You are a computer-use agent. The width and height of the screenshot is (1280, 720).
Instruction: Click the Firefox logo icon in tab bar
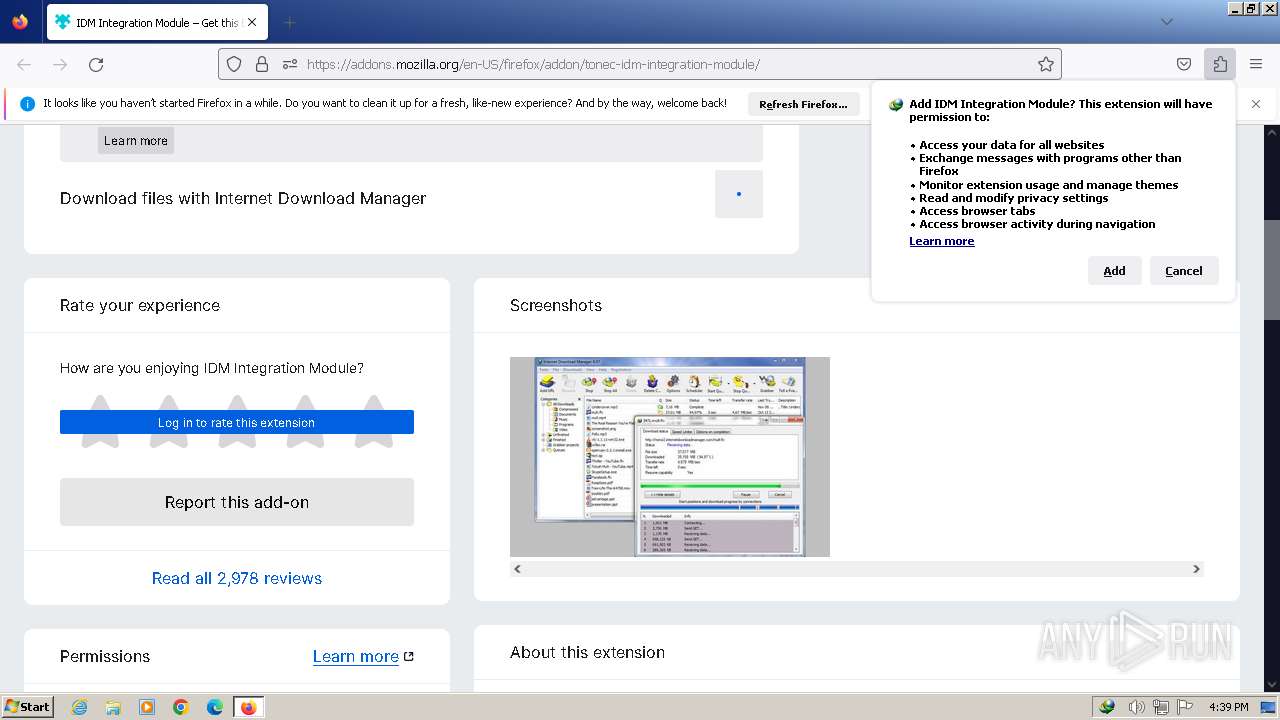tap(20, 21)
